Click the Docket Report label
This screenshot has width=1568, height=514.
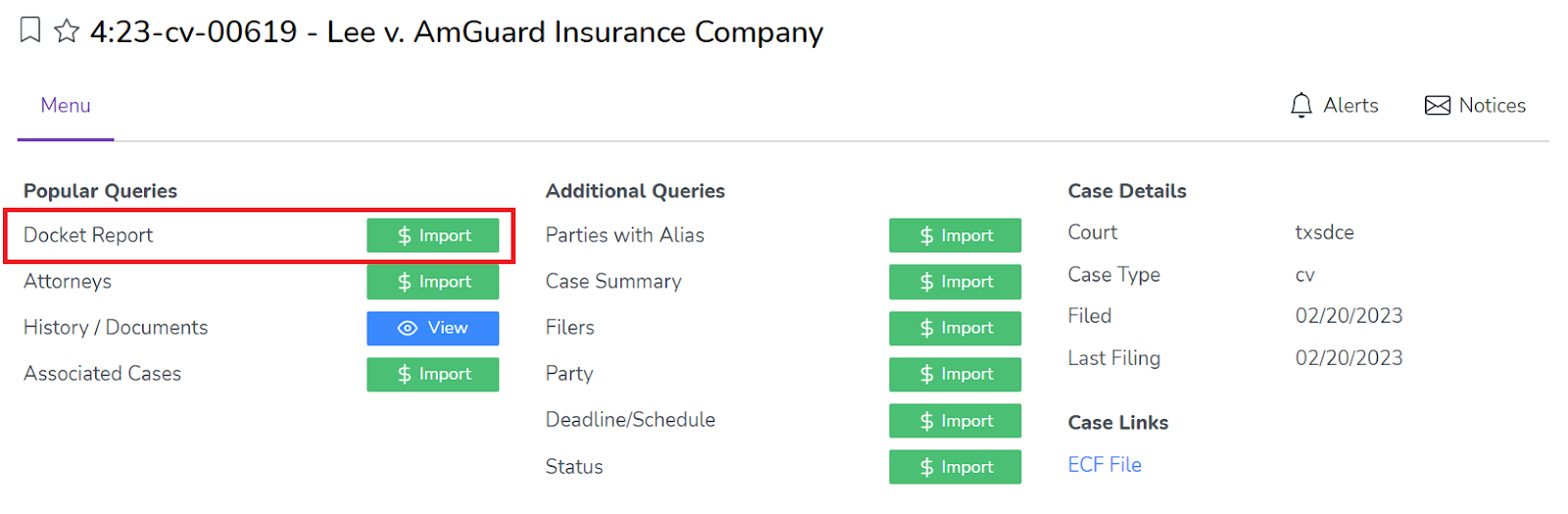pyautogui.click(x=88, y=235)
